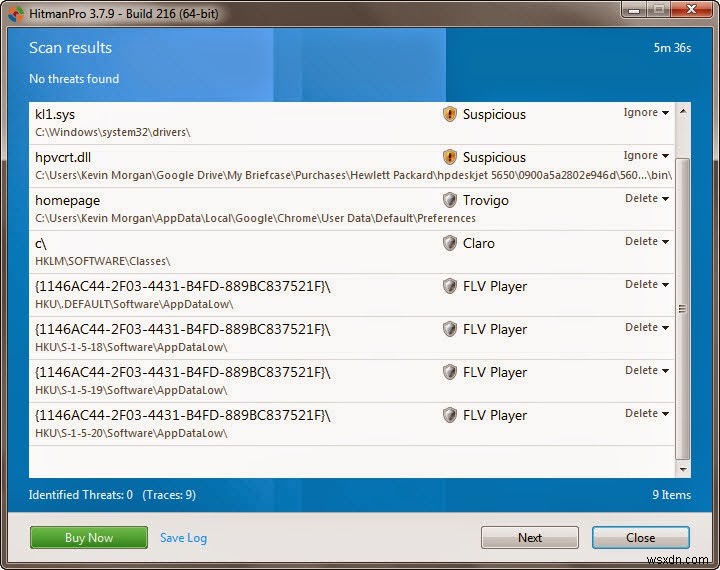Click the Identified Threats: 0 status text
The height and width of the screenshot is (570, 720).
click(x=81, y=495)
